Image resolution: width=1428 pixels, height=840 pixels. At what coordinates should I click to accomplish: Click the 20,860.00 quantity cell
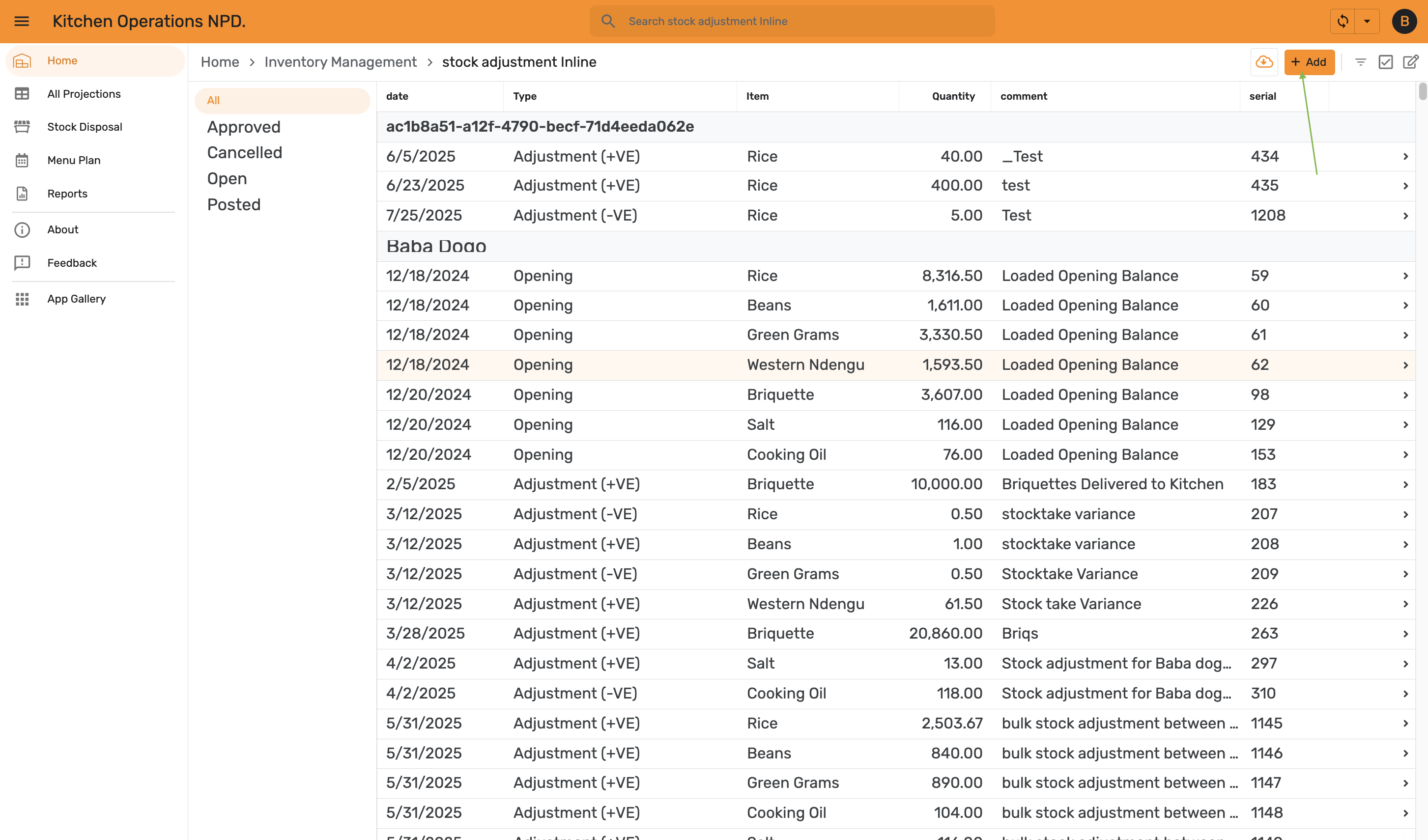[x=945, y=633]
